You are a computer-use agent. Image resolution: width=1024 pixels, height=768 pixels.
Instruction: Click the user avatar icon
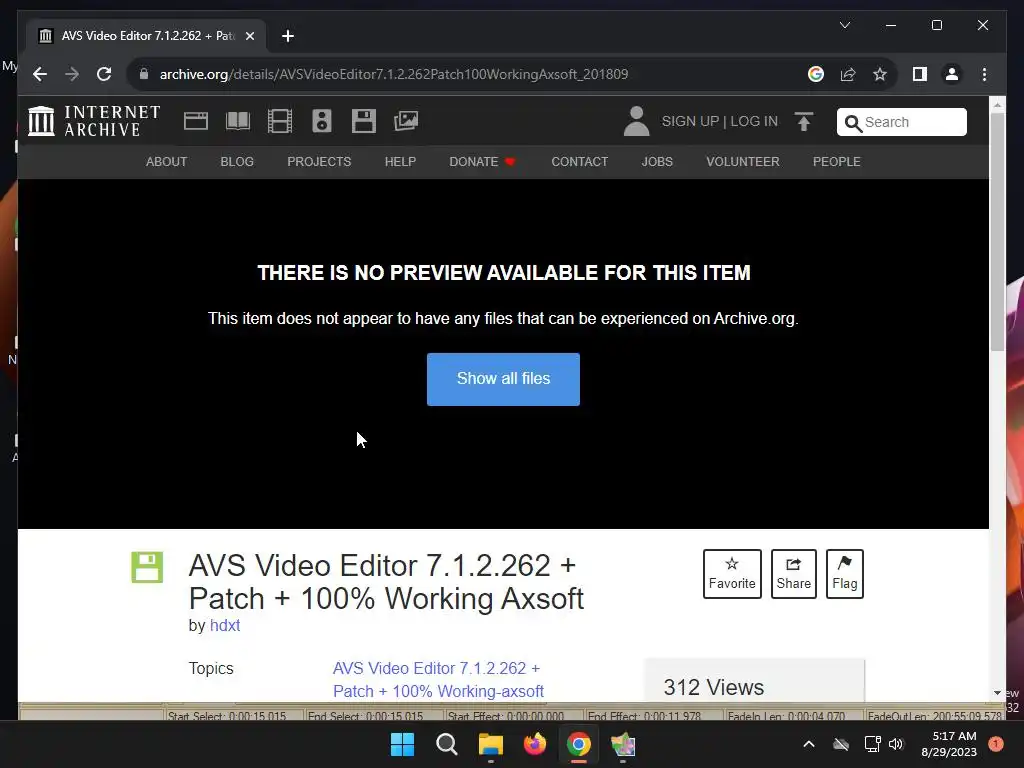click(x=636, y=121)
